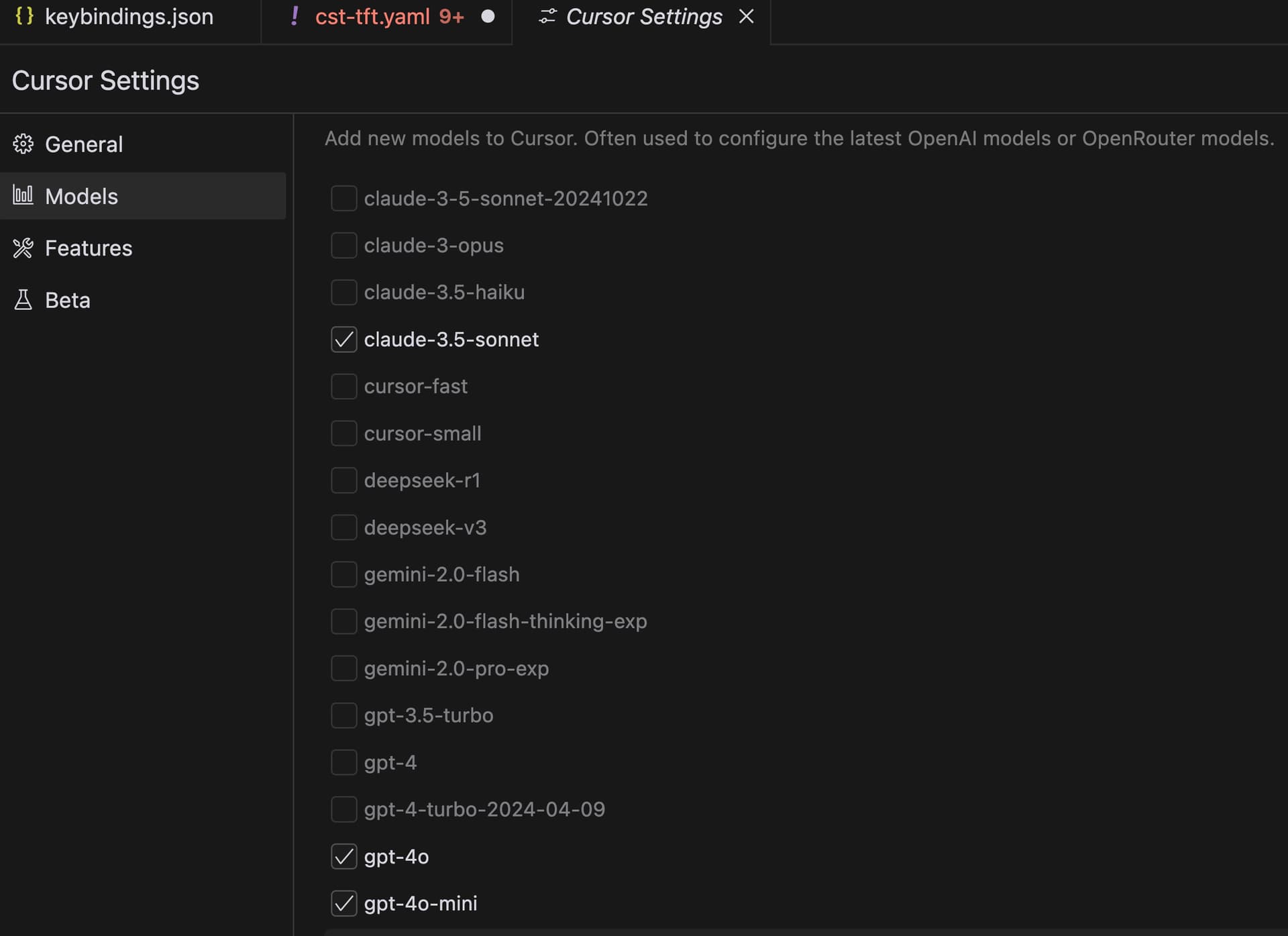
Task: Close the Cursor Settings tab
Action: coord(746,16)
